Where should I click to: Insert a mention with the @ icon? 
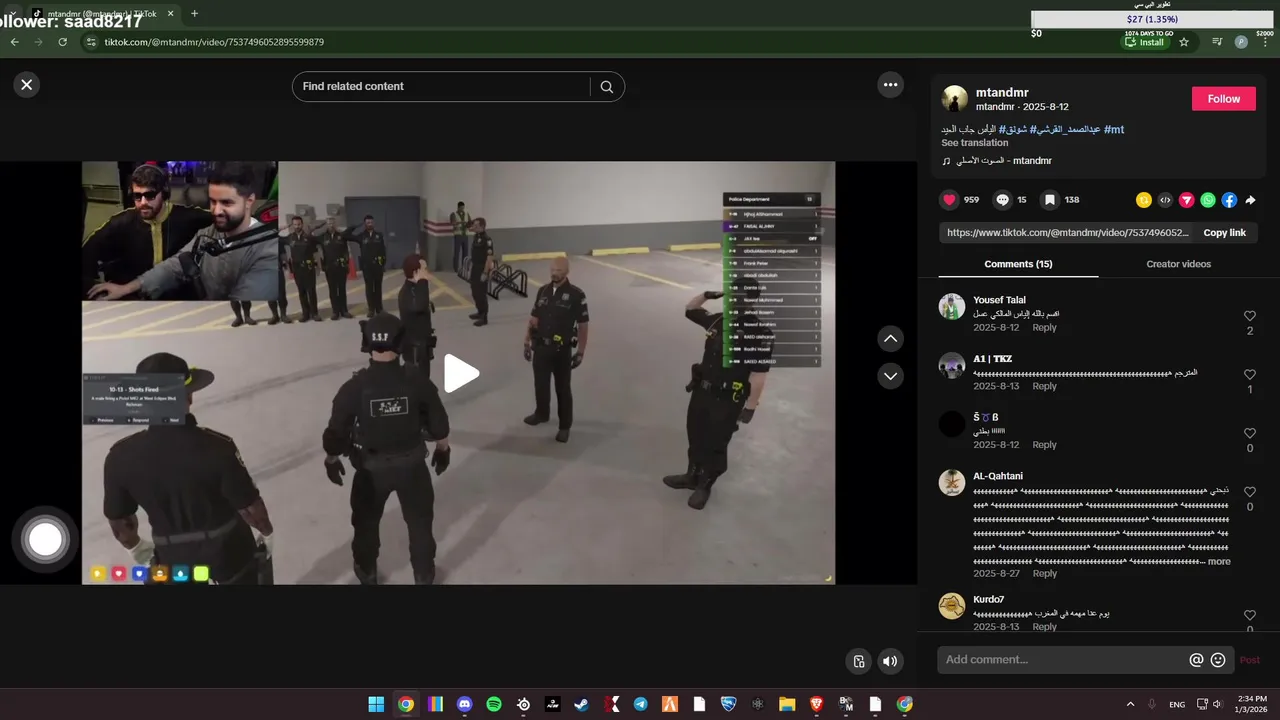pyautogui.click(x=1196, y=660)
